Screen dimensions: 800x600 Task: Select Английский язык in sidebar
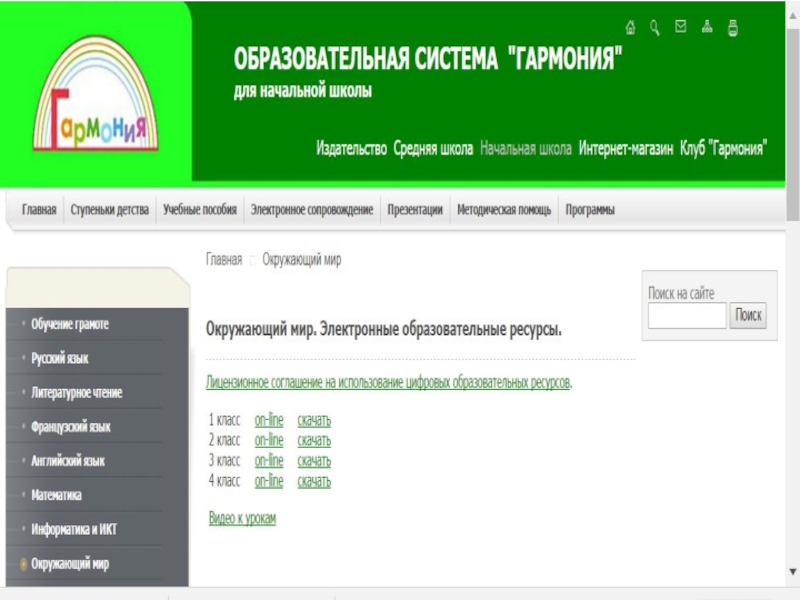click(x=68, y=461)
